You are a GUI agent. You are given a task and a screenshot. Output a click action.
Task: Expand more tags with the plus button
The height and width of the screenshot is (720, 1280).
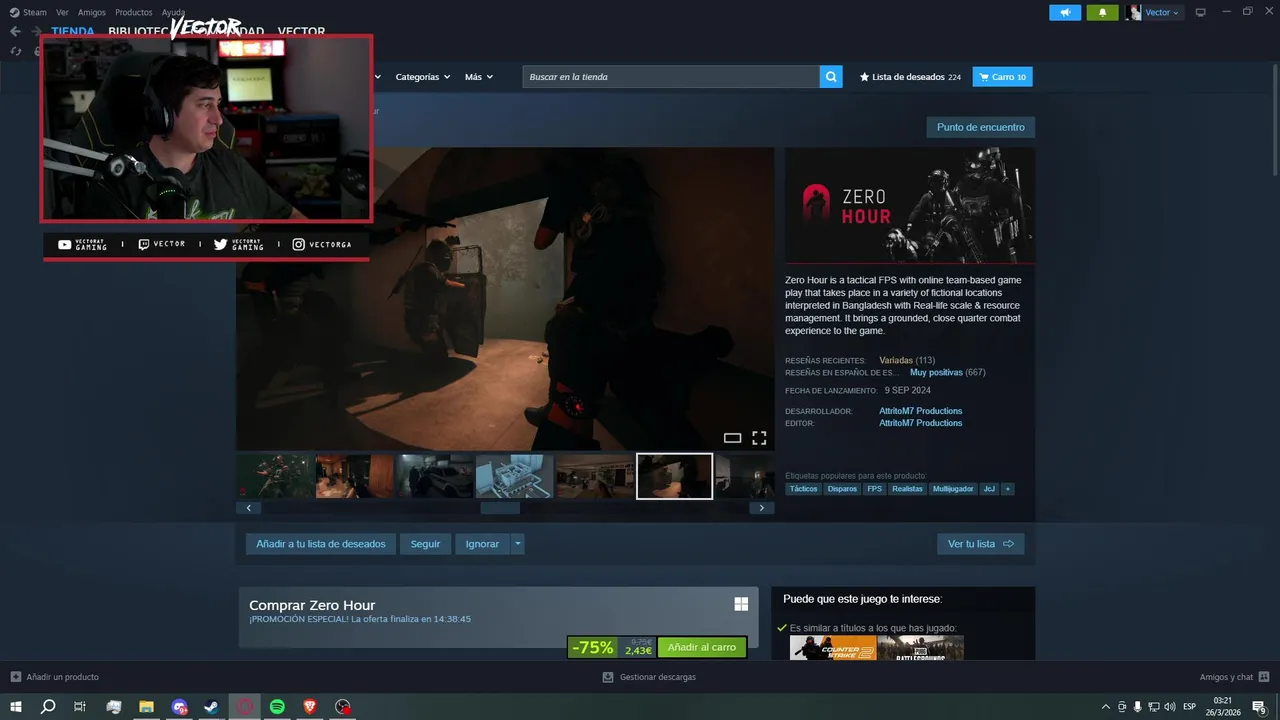pos(1008,489)
